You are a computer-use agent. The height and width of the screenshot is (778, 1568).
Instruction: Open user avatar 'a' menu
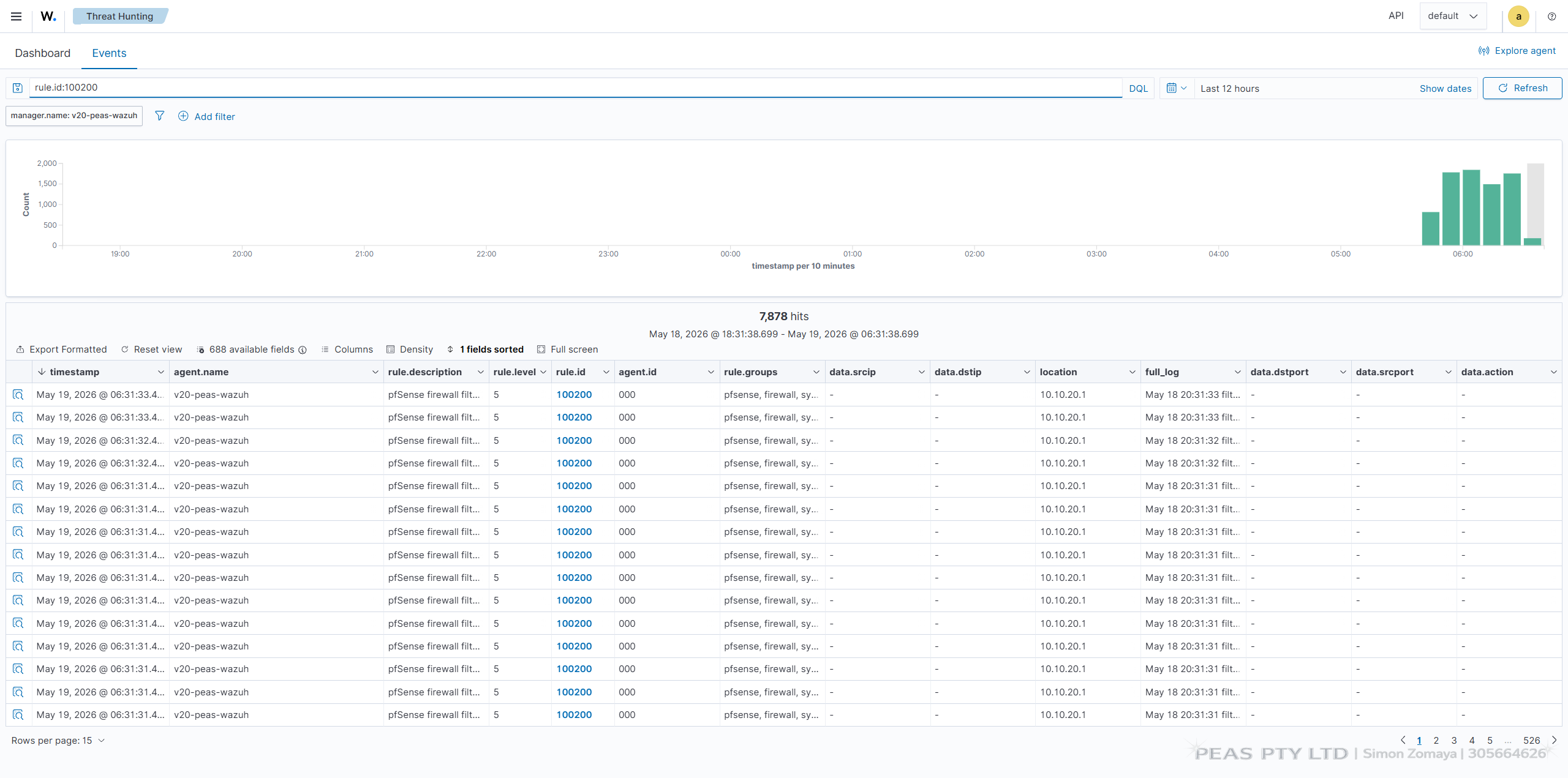1518,17
